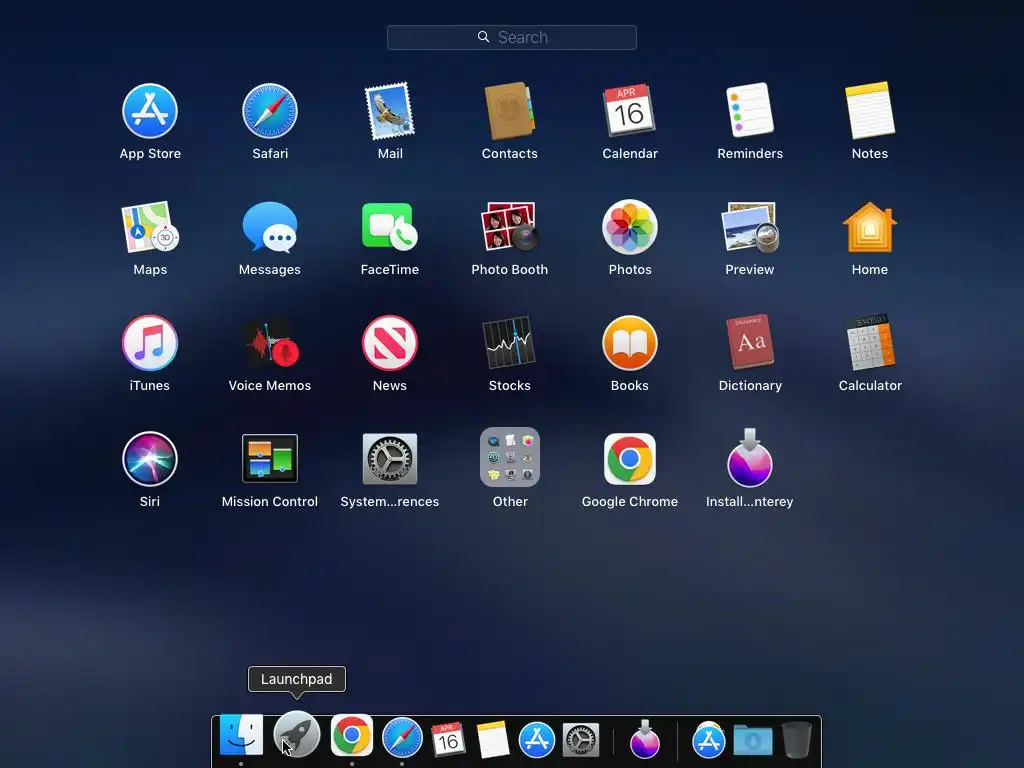
Task: Open Finder in the Dock
Action: [x=241, y=735]
